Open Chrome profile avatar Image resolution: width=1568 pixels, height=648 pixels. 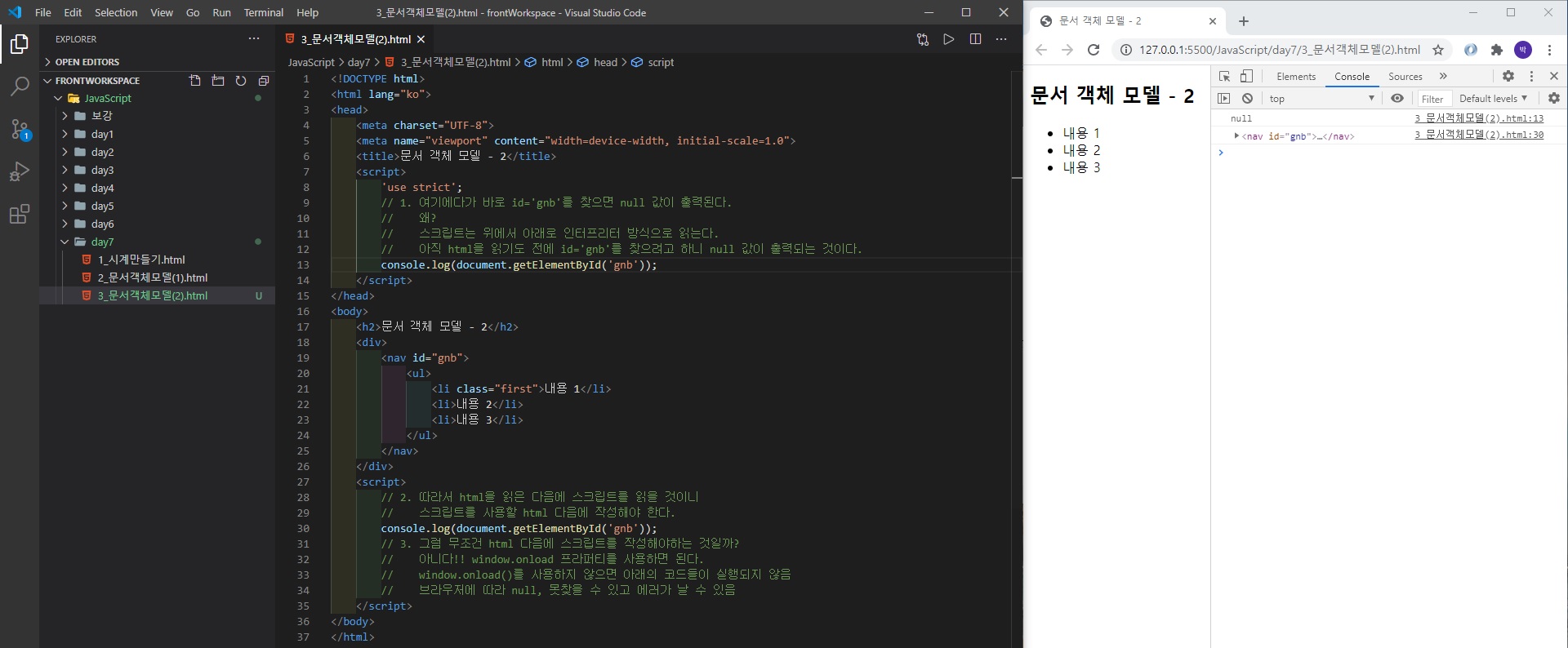click(x=1523, y=50)
